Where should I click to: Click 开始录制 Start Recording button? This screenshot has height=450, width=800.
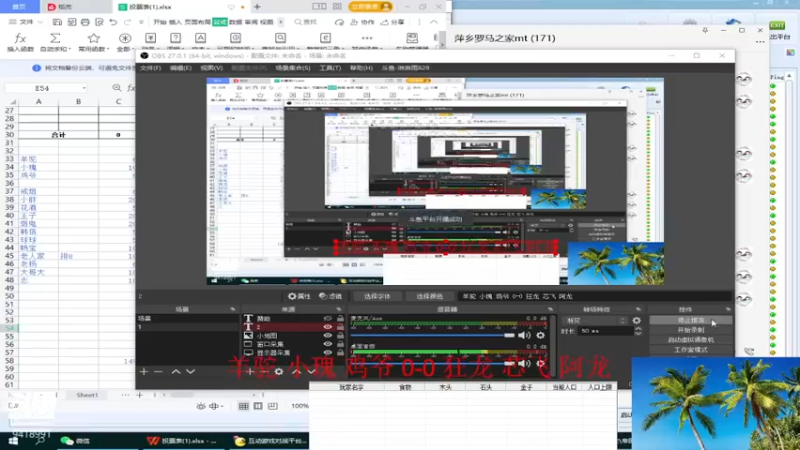click(x=691, y=330)
